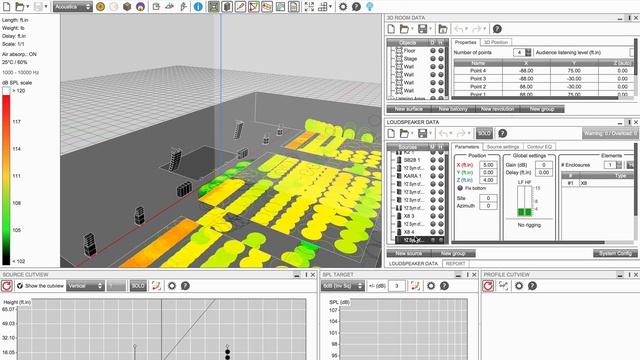
Task: Expand main toolbar save dropdown arrow
Action: [x=46, y=7]
